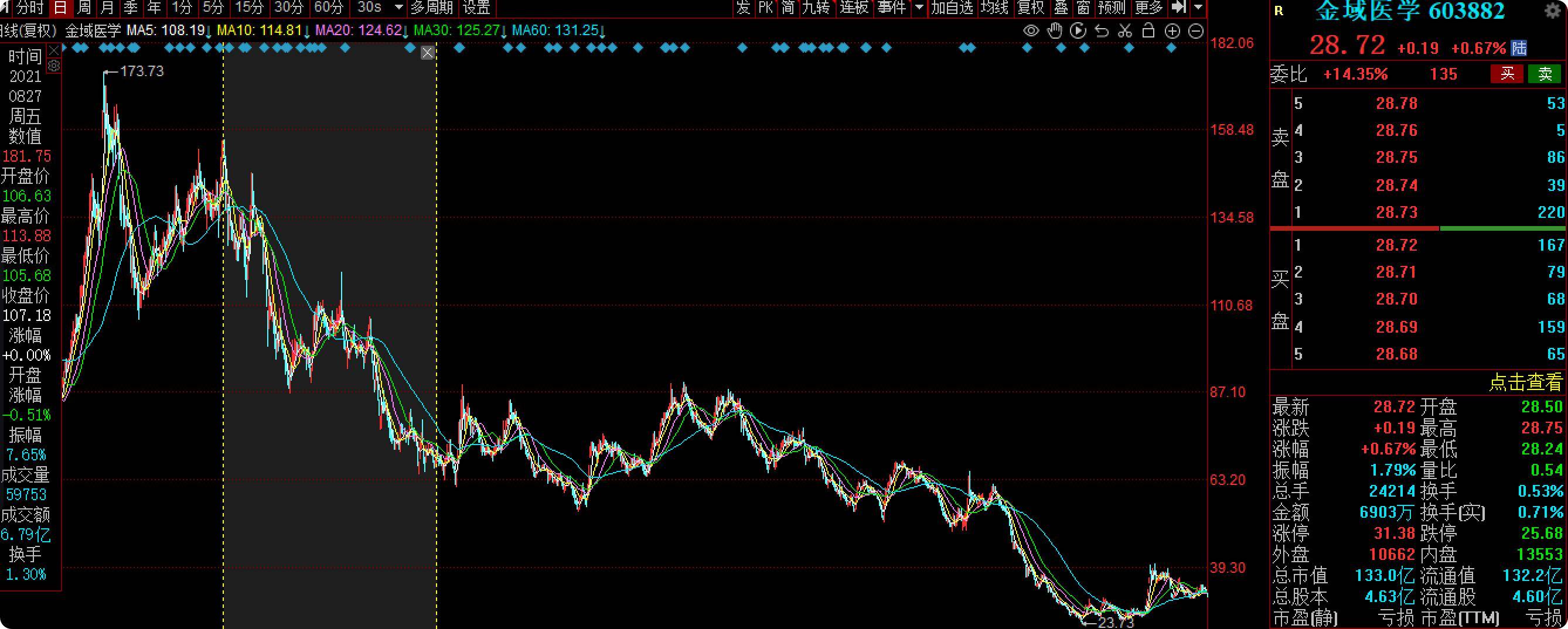
Task: Click the 委比 +14.35% value
Action: coord(1355,74)
